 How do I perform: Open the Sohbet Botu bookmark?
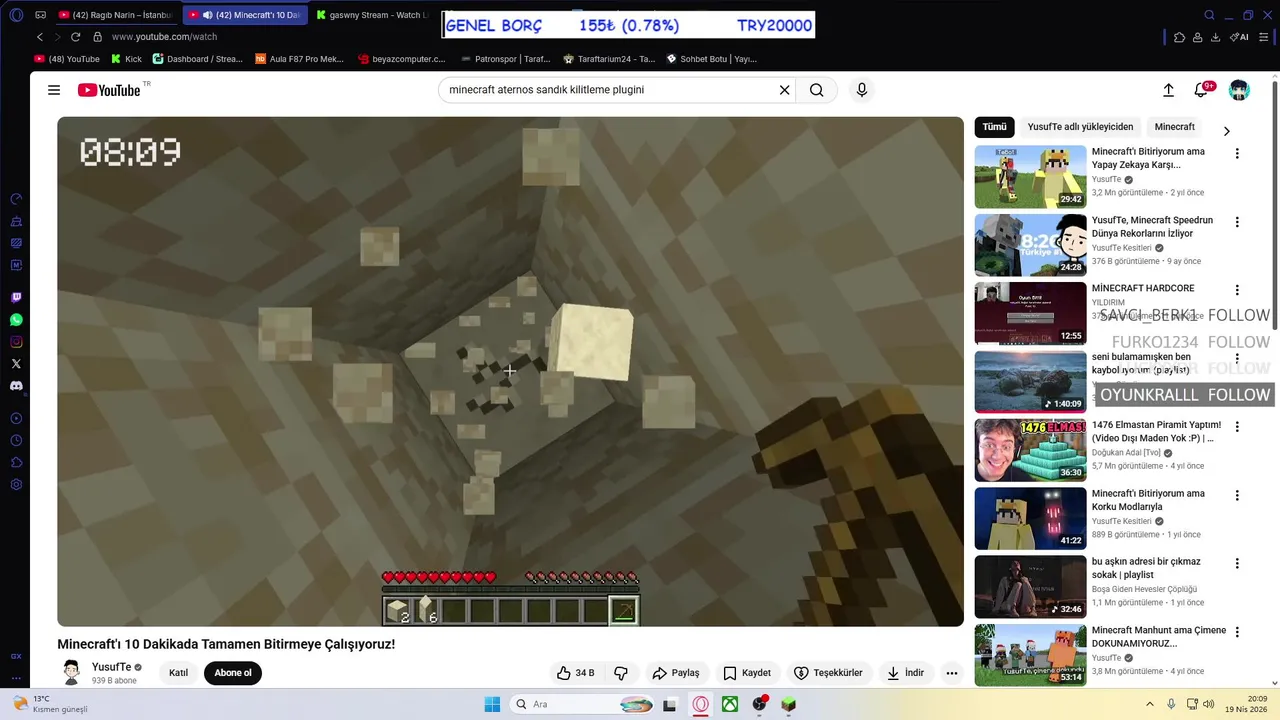711,59
